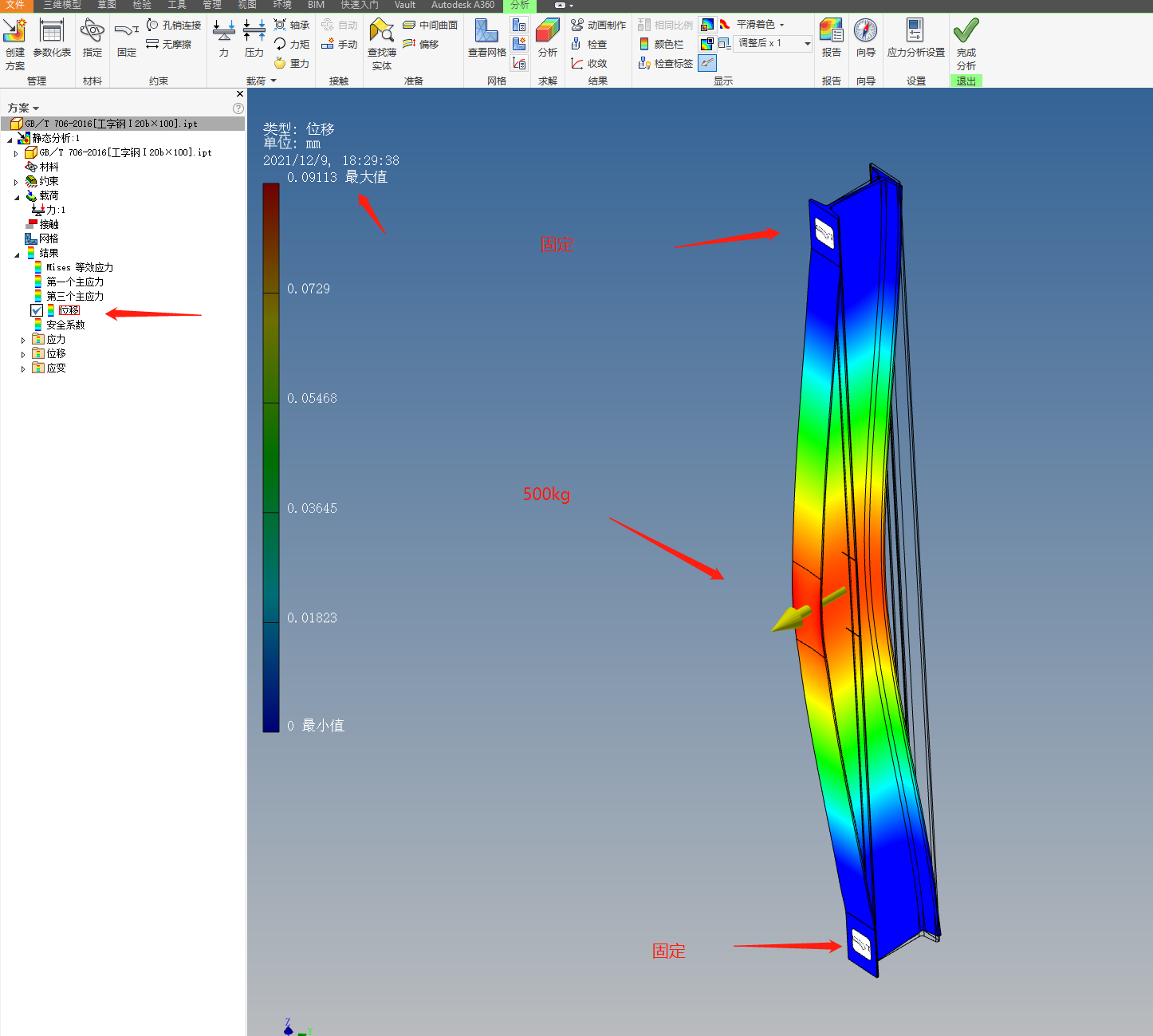Close the browser panel with X
Screen dimensions: 1153x1036
(x=240, y=94)
